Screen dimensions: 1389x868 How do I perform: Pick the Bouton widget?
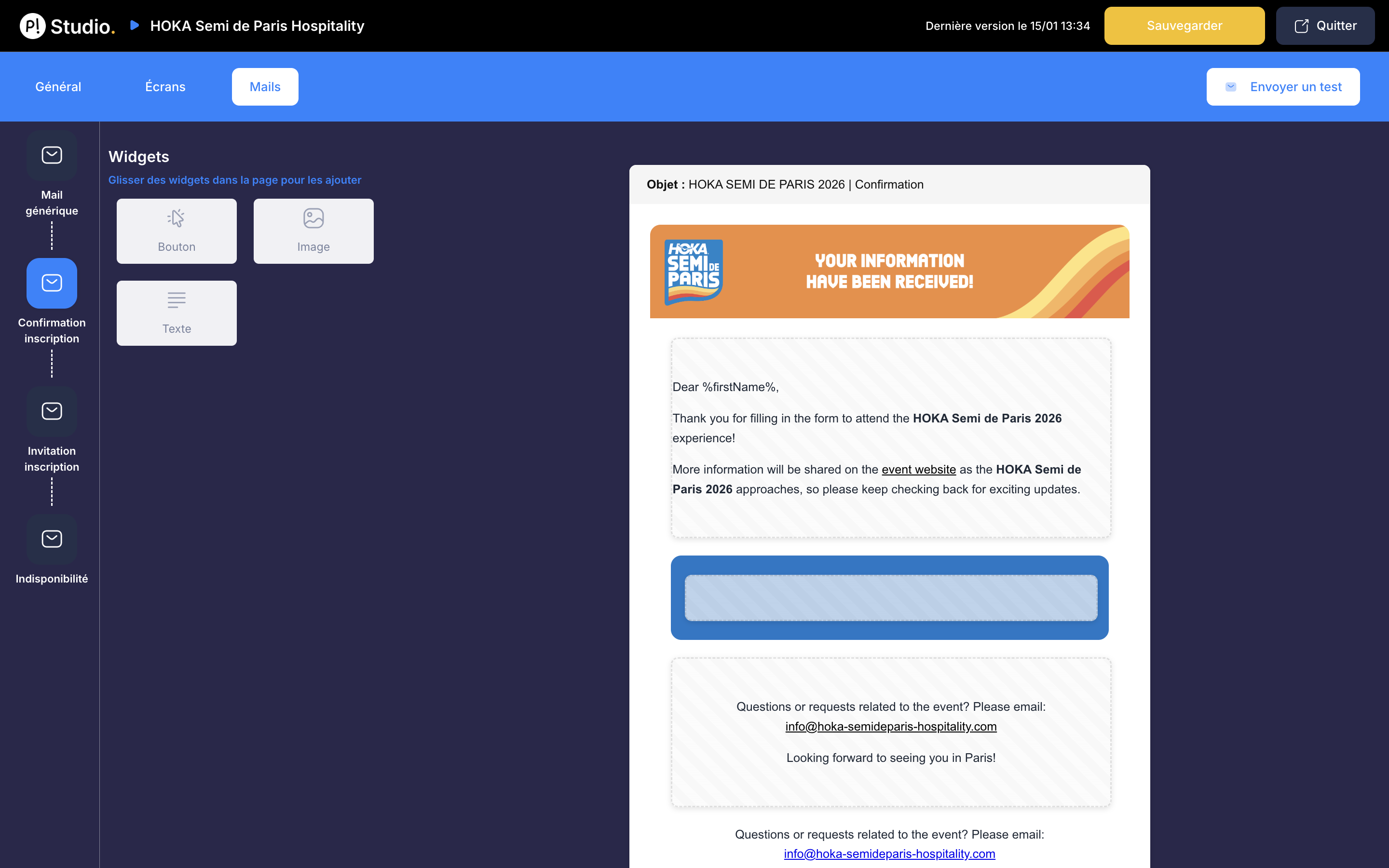(176, 231)
